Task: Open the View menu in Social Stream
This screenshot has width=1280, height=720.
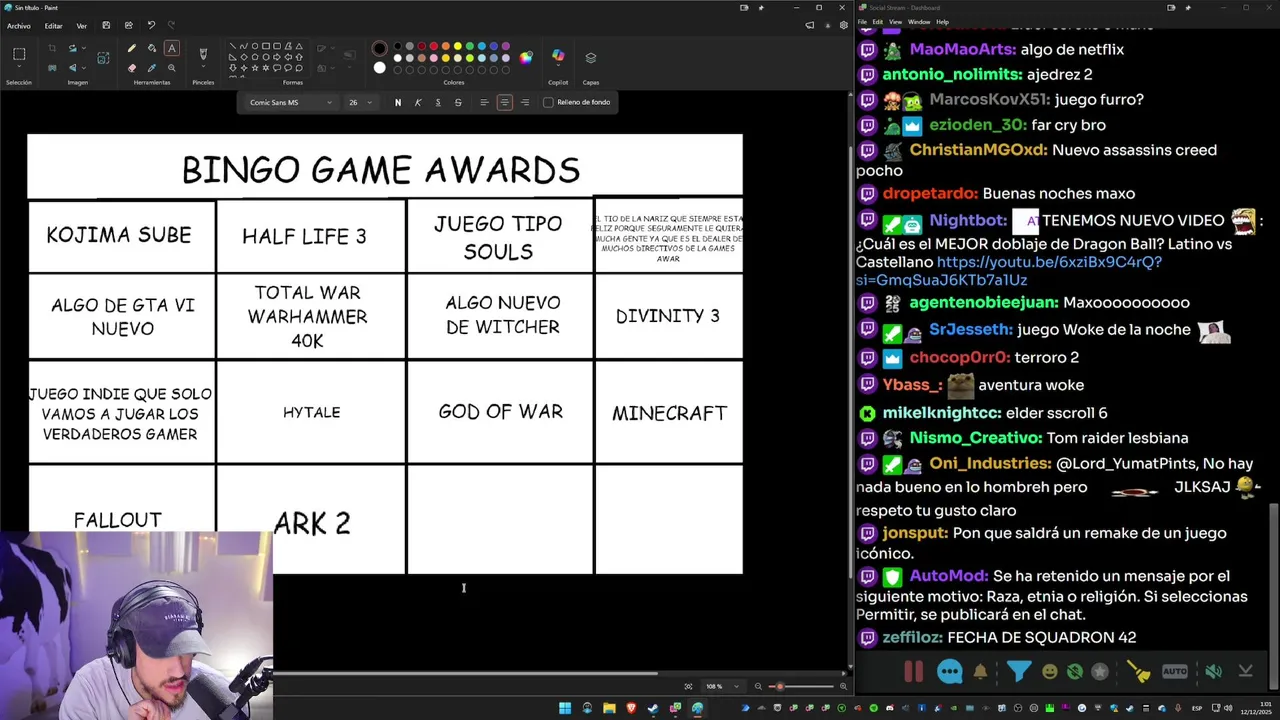Action: point(895,22)
